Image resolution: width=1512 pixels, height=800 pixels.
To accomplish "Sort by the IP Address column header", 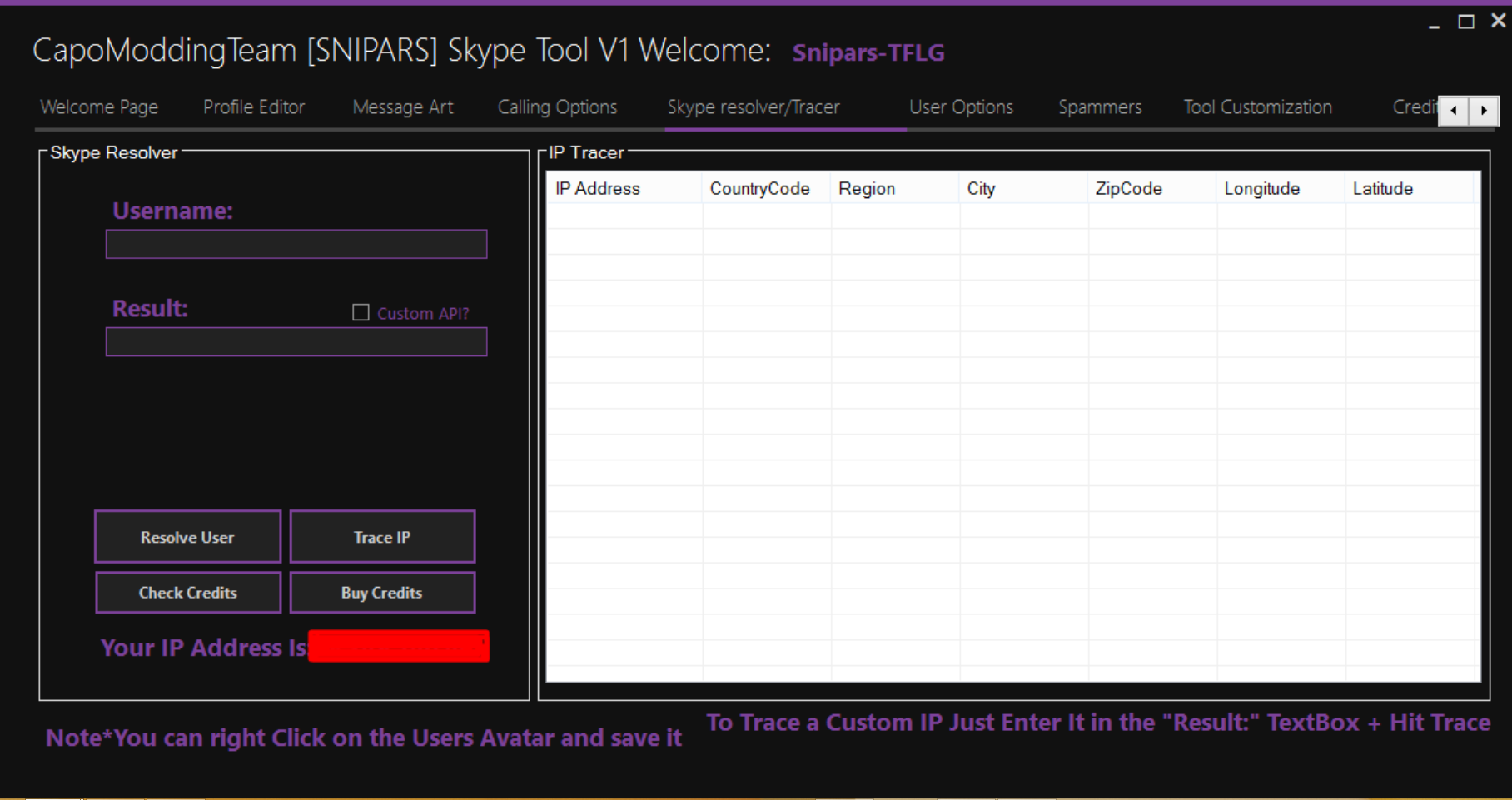I will (624, 189).
